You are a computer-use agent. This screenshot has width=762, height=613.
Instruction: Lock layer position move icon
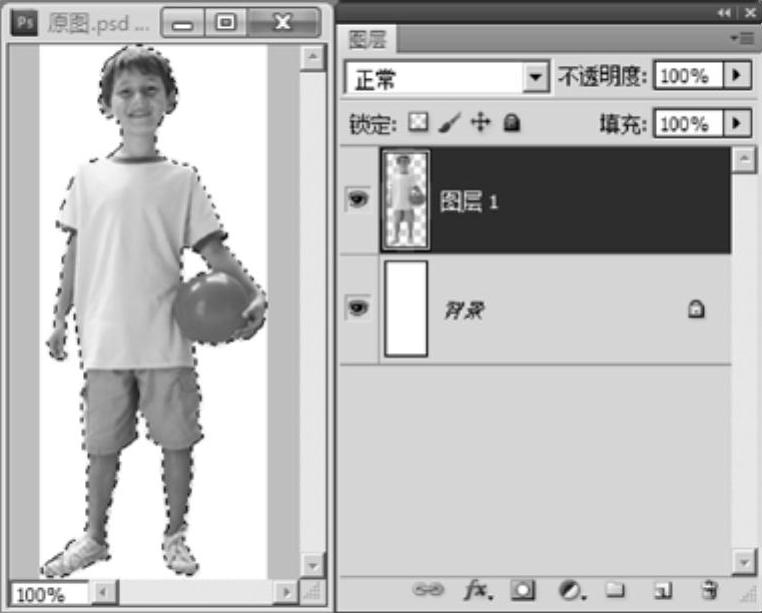480,123
